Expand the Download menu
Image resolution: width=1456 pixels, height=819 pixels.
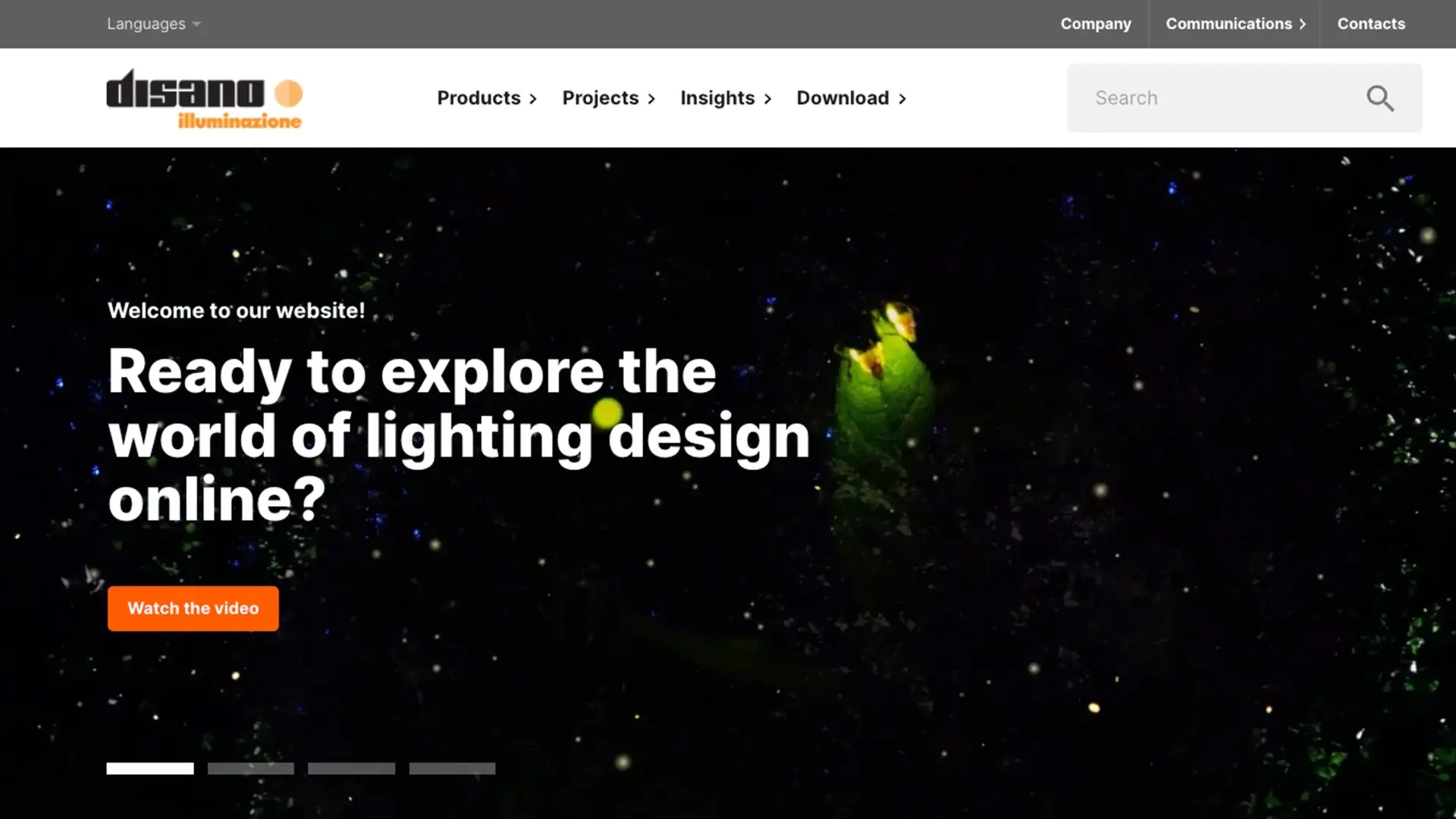pyautogui.click(x=851, y=98)
